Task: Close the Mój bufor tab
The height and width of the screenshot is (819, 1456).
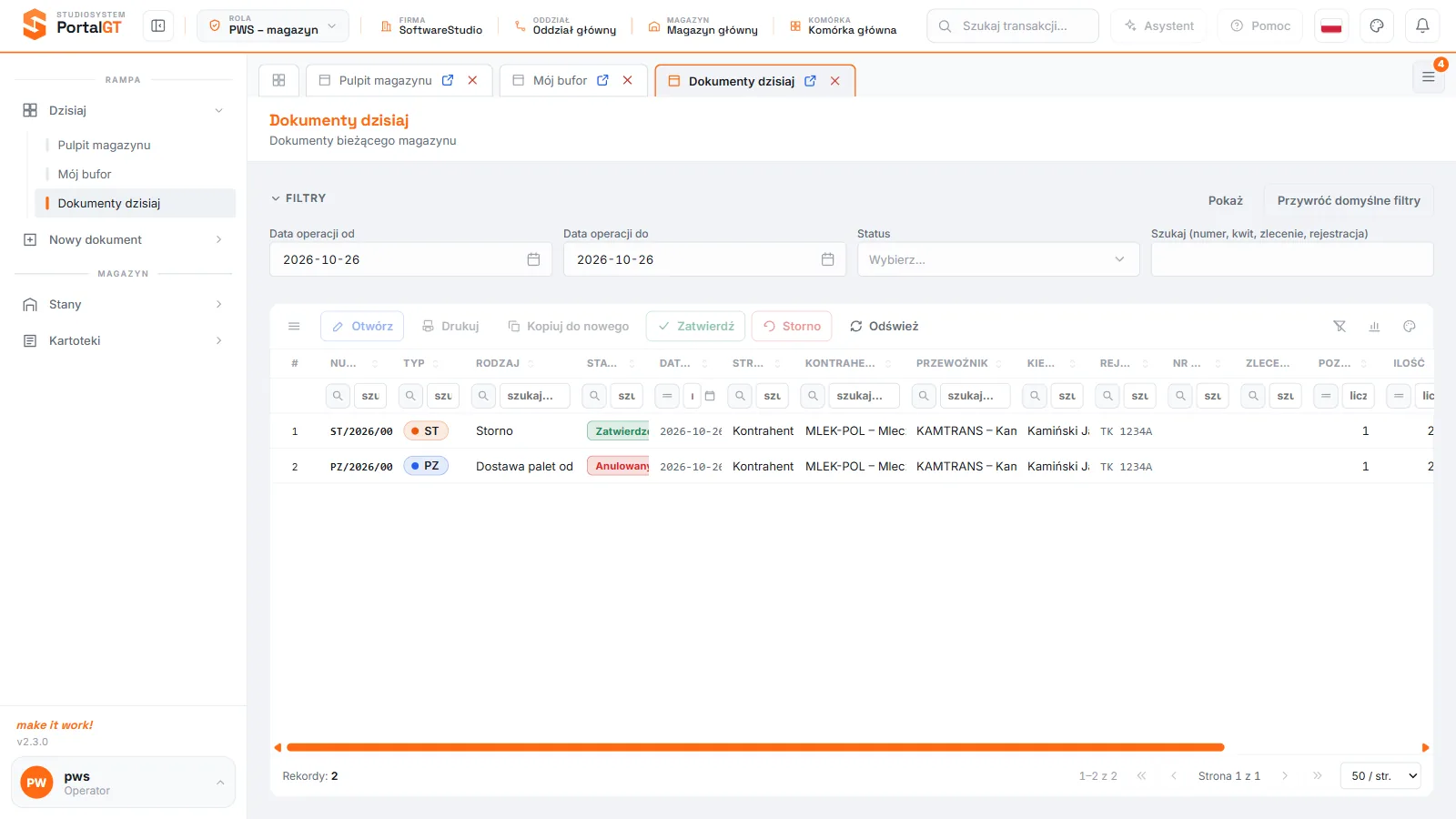Action: pos(628,80)
